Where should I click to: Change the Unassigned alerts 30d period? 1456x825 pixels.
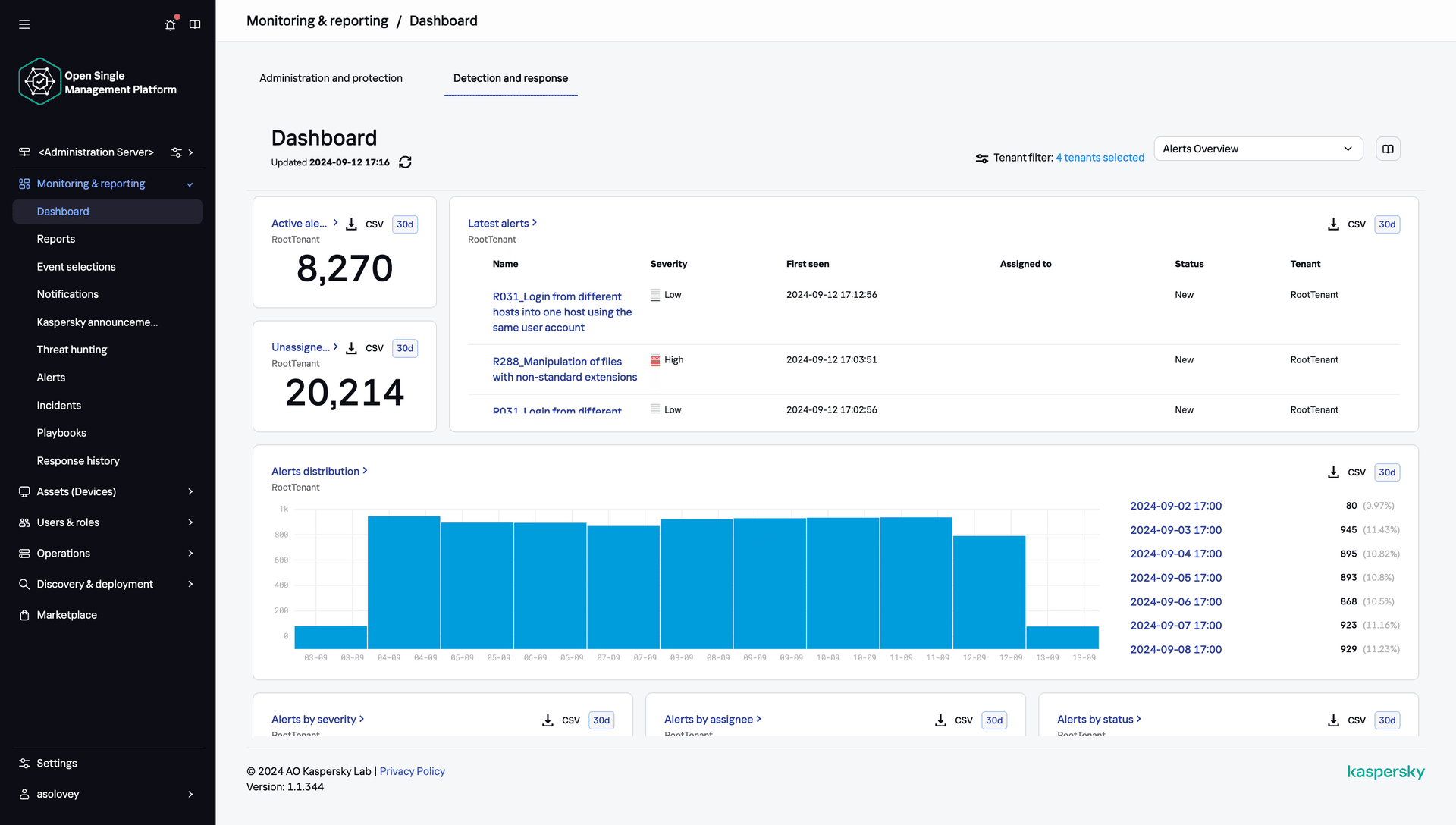405,348
